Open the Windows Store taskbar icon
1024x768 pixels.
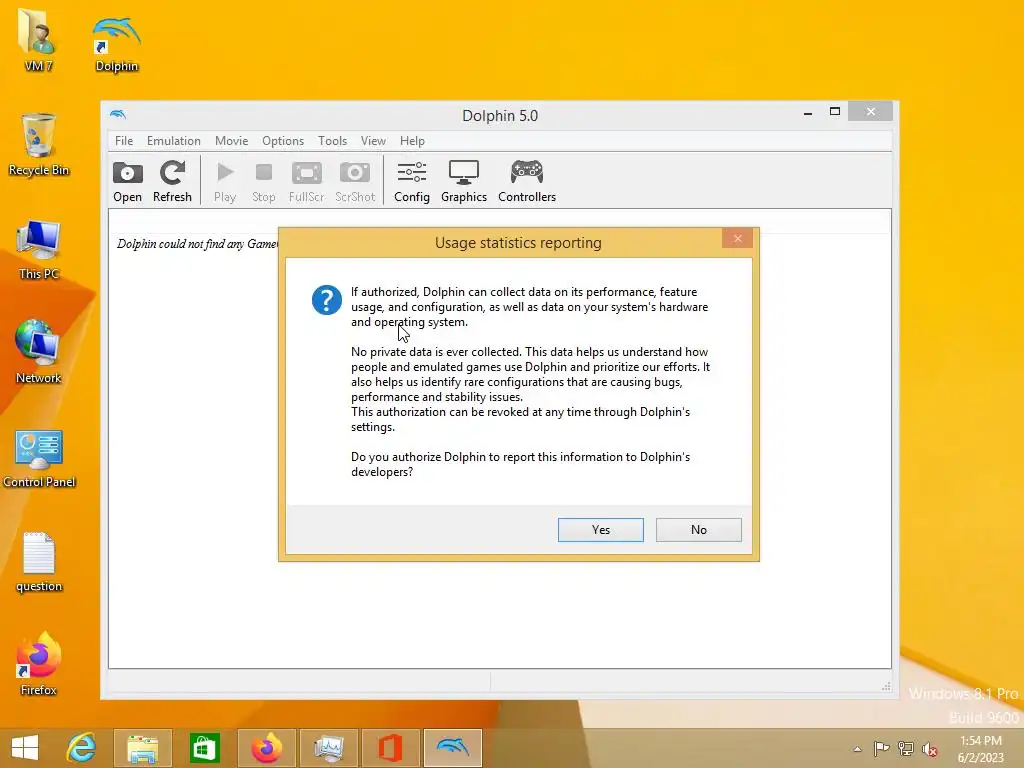coord(204,748)
